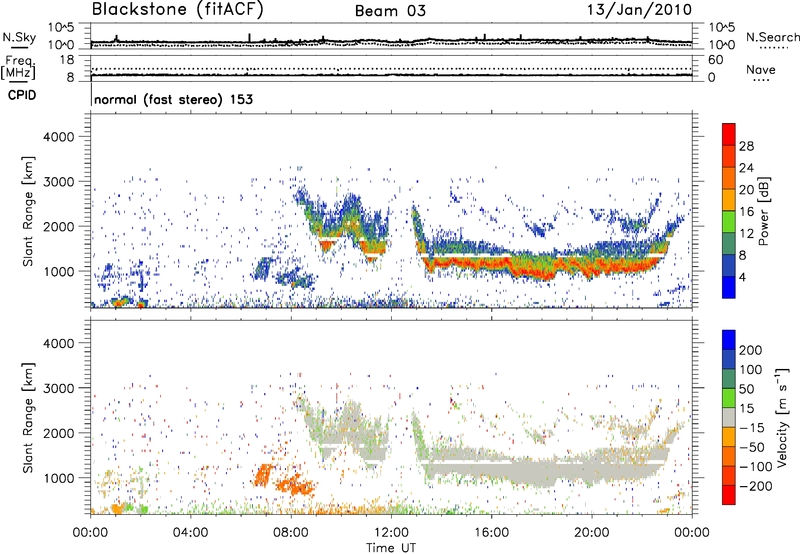
Task: Click the 50 label on Velocity color bar
Action: click(746, 389)
